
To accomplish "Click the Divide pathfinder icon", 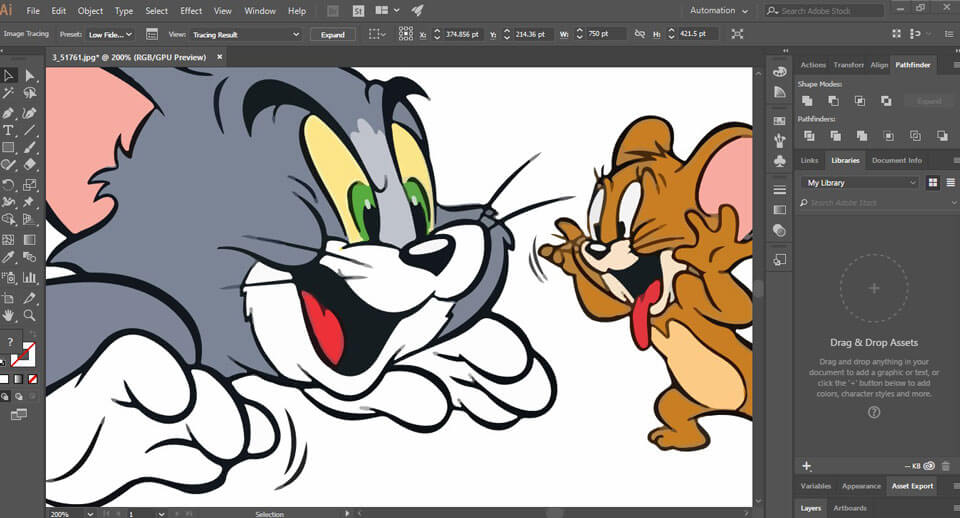I will pyautogui.click(x=807, y=135).
